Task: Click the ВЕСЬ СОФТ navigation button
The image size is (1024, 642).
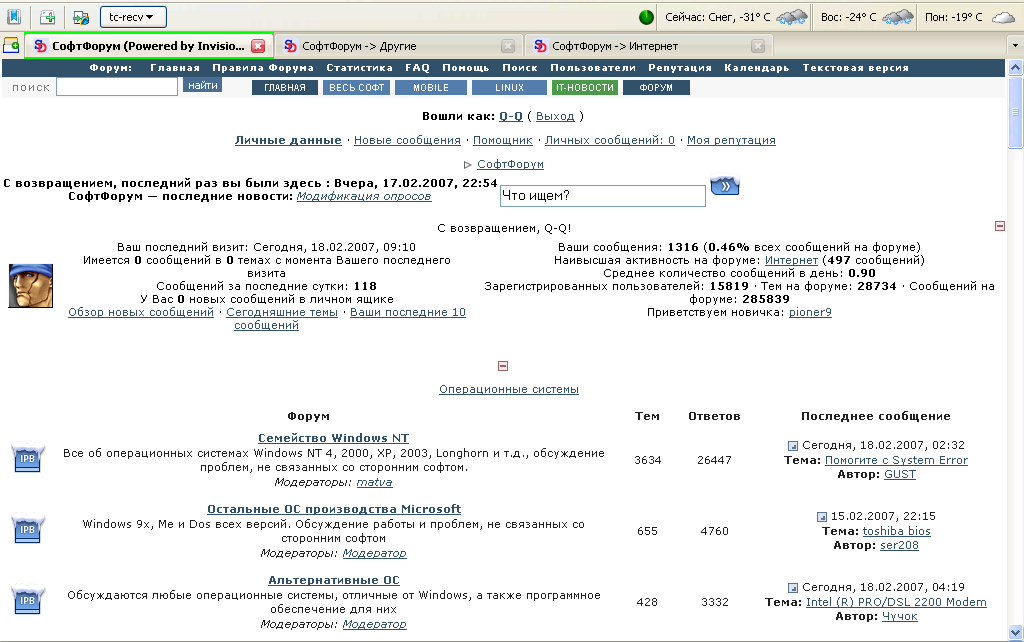Action: (357, 88)
